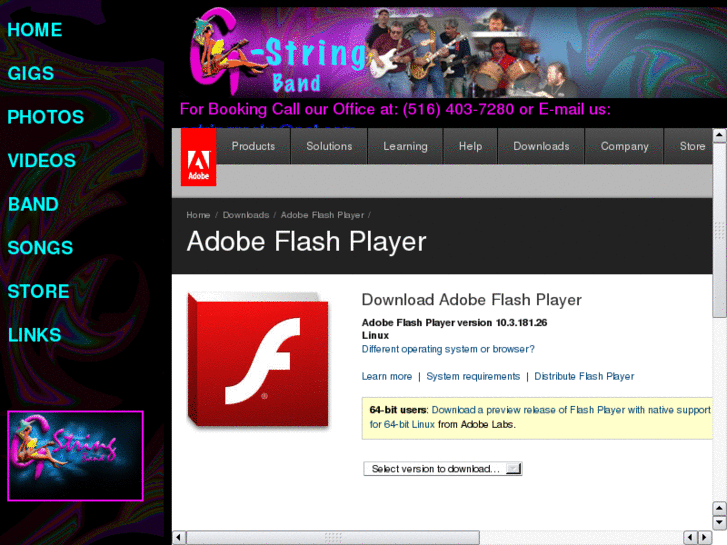
Task: Click the G-String Band header banner
Action: [x=452, y=52]
